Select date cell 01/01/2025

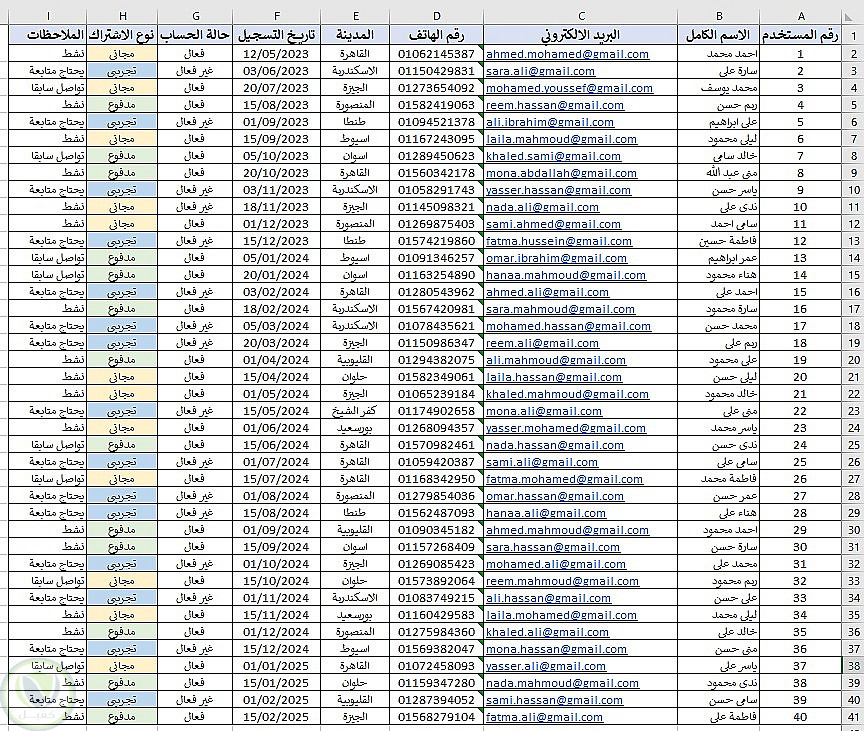(x=277, y=666)
